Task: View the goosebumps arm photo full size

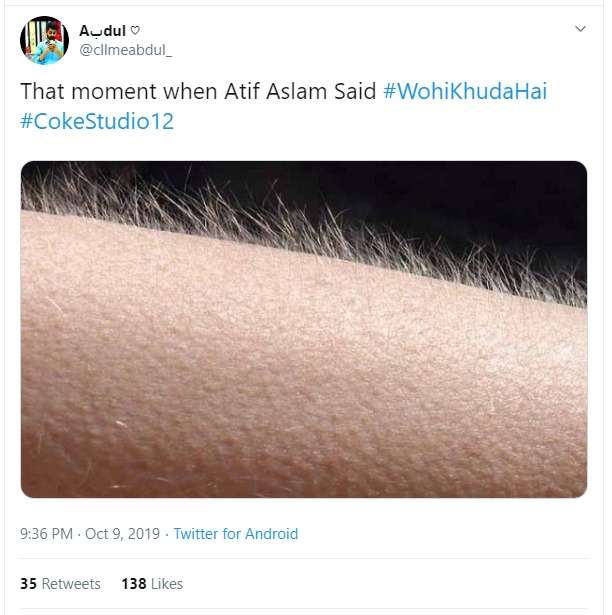Action: coord(304,329)
